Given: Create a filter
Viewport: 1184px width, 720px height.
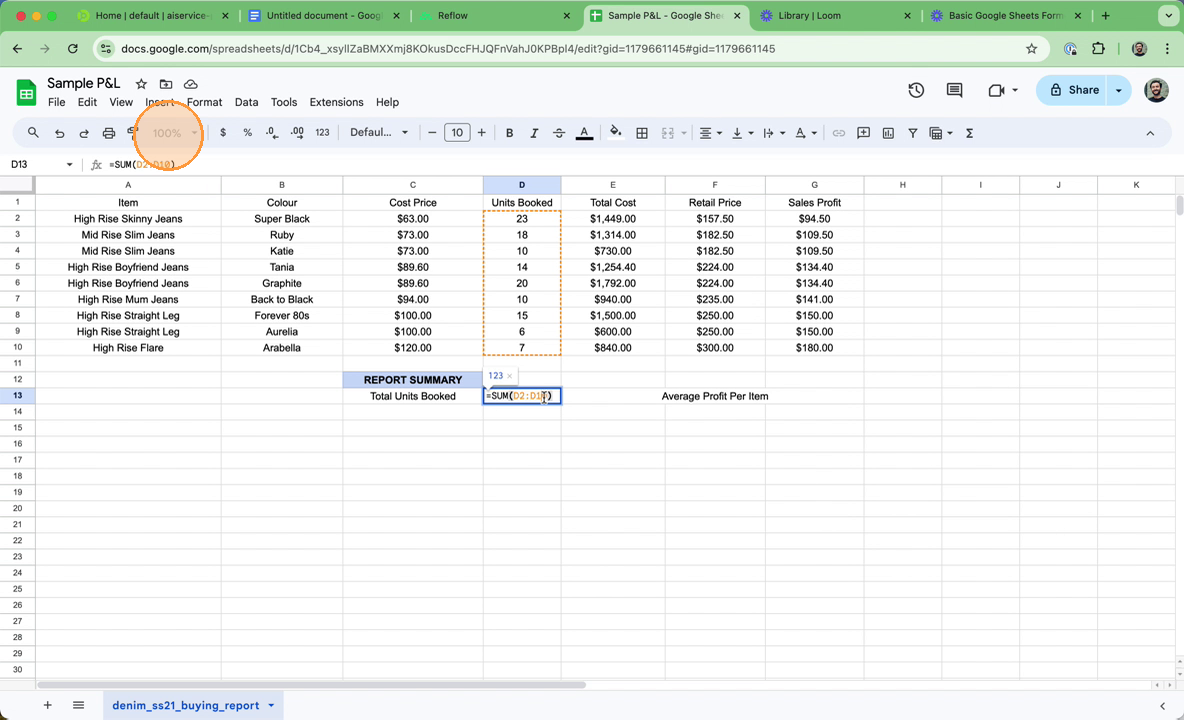Looking at the screenshot, I should tap(913, 133).
